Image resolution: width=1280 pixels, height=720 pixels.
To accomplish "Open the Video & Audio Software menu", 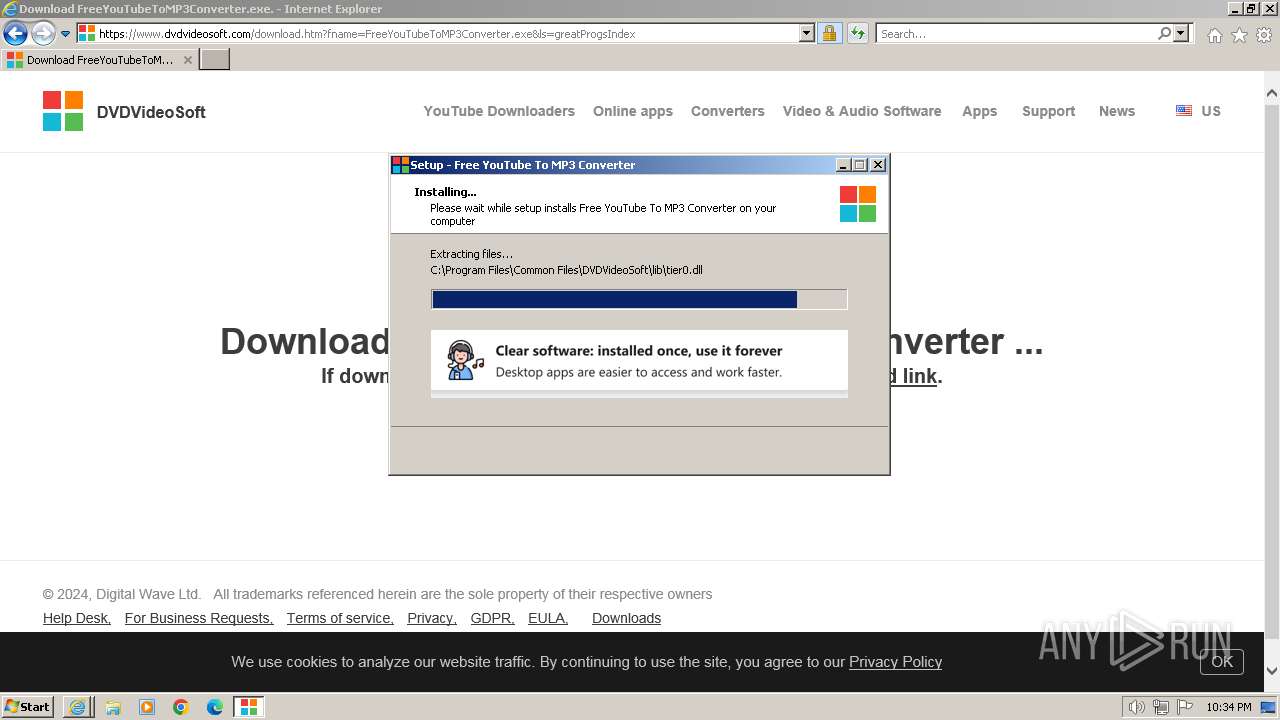I will point(862,111).
